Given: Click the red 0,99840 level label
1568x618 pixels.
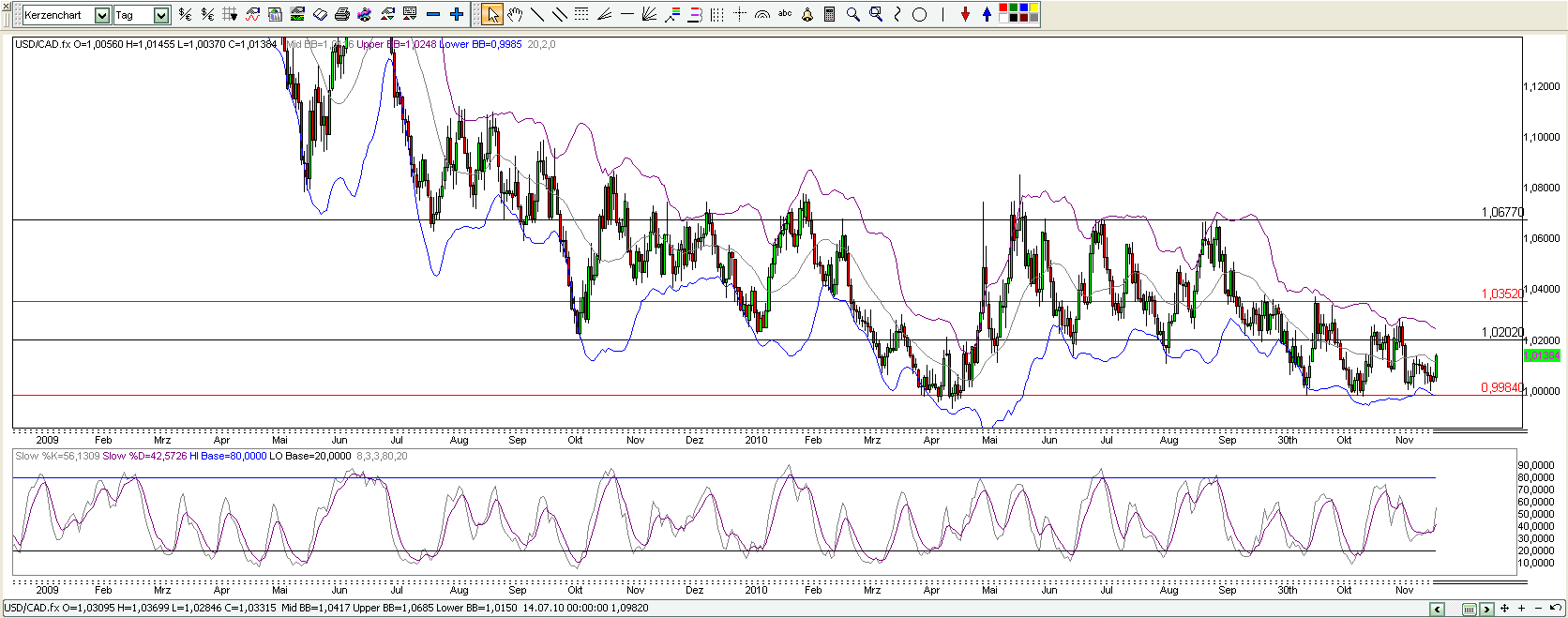Looking at the screenshot, I should point(1501,387).
